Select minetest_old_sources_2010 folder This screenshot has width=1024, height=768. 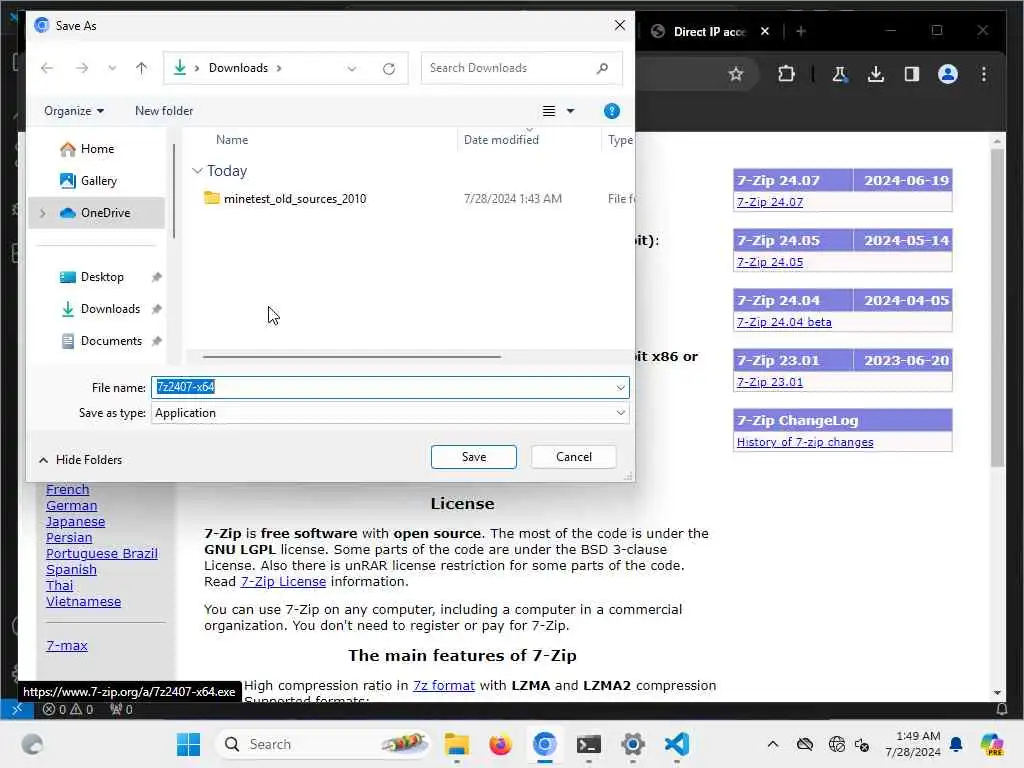tap(295, 199)
